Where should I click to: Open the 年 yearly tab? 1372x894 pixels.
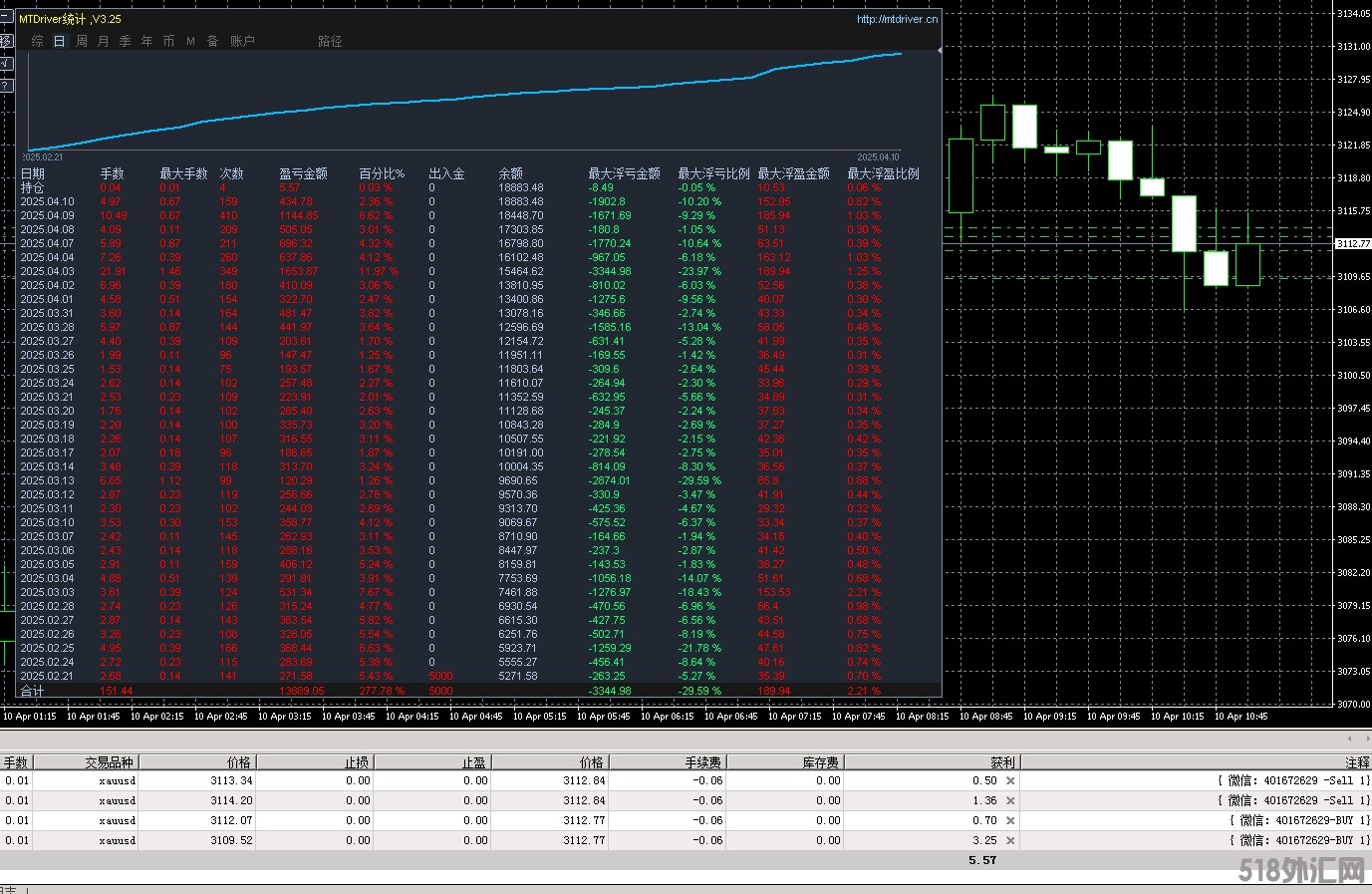pyautogui.click(x=147, y=41)
